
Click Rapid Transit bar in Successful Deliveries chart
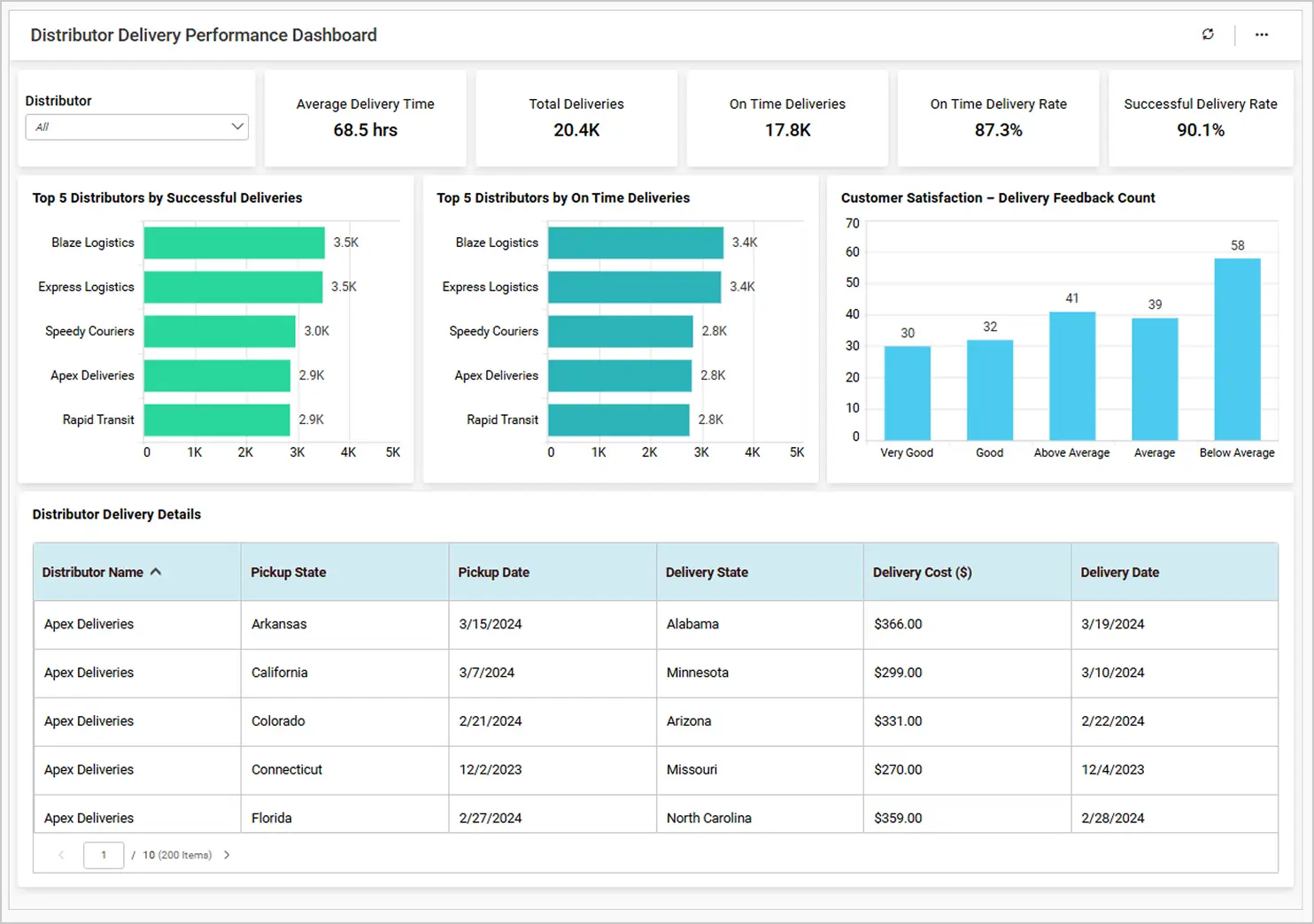(x=217, y=420)
